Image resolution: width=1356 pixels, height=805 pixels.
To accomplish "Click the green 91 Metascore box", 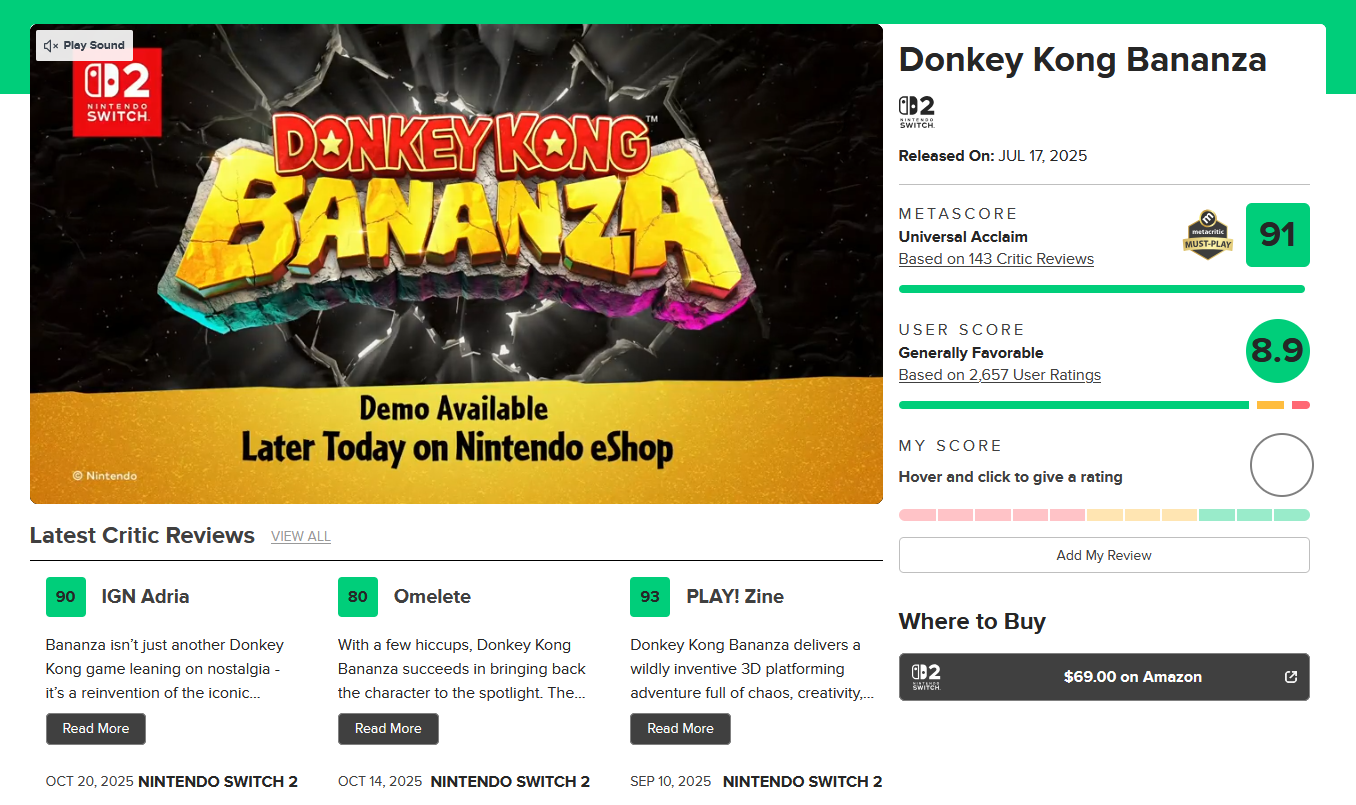I will click(x=1277, y=235).
